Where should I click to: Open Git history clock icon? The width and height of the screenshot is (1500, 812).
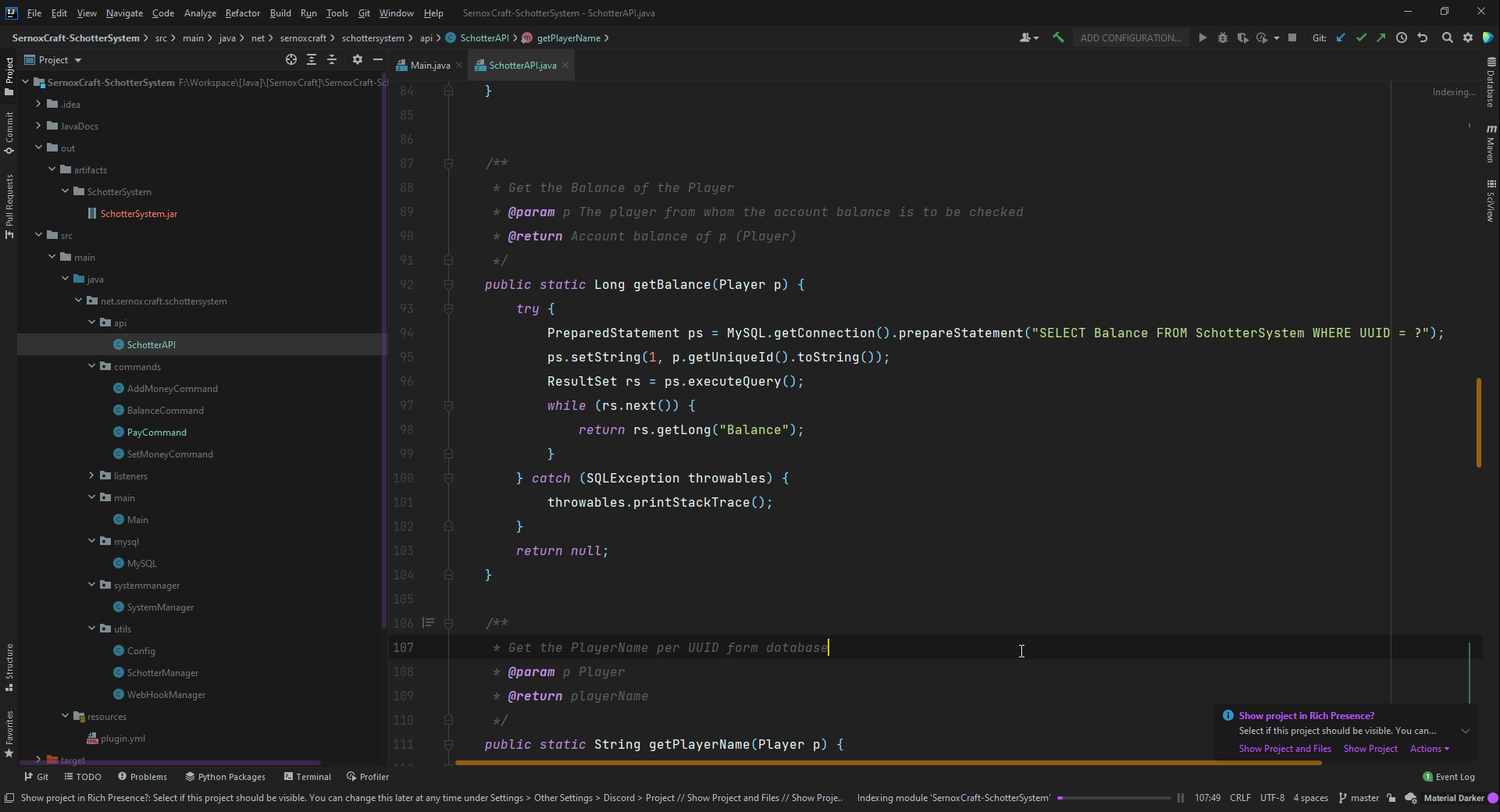1402,37
